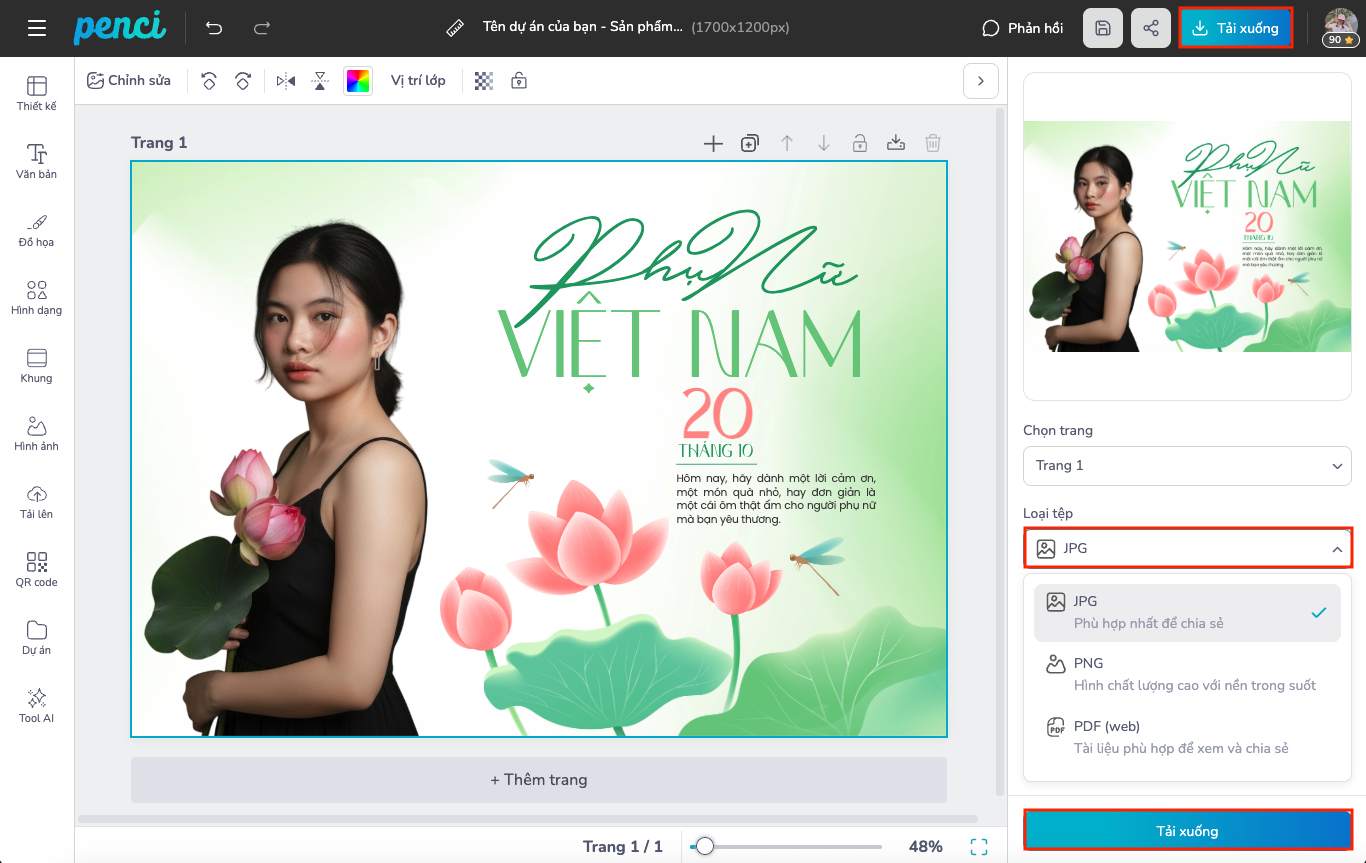Toggle fullscreen view icon
The height and width of the screenshot is (863, 1366).
point(979,847)
